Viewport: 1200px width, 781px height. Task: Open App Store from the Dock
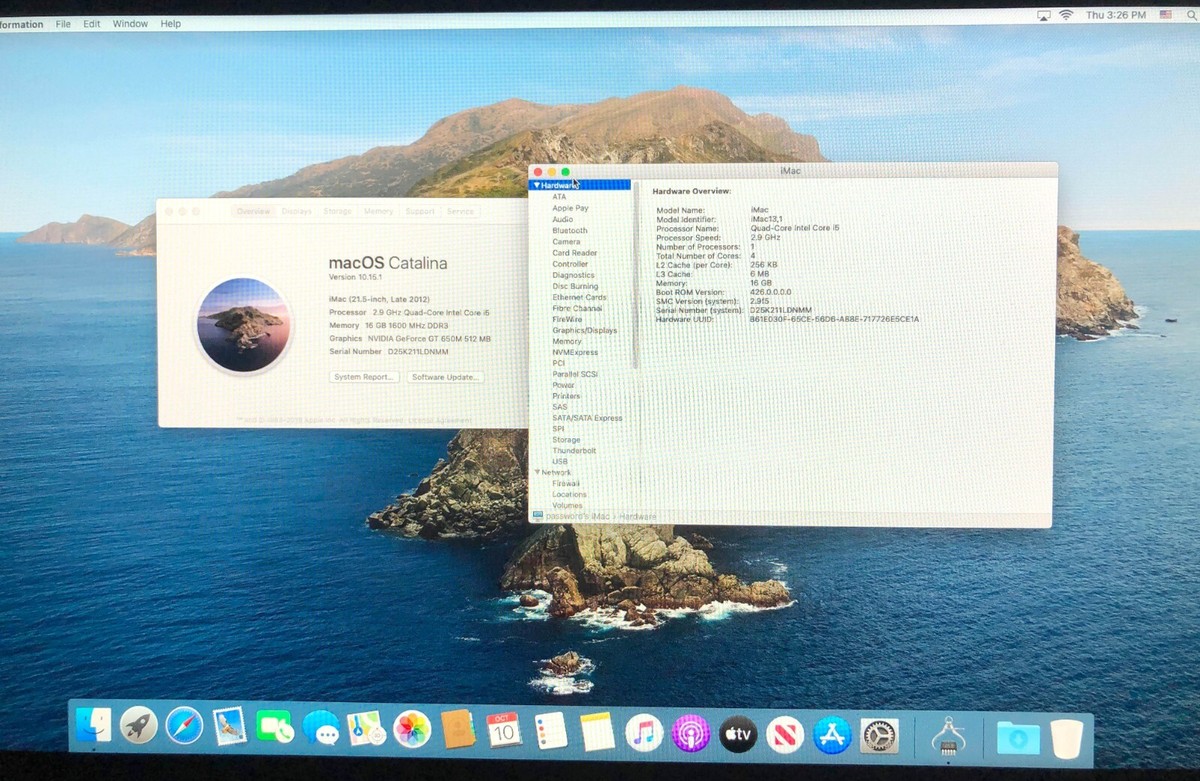(832, 736)
